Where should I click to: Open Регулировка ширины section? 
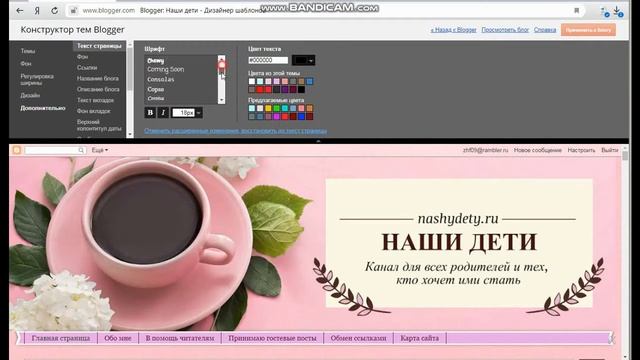tap(37, 79)
